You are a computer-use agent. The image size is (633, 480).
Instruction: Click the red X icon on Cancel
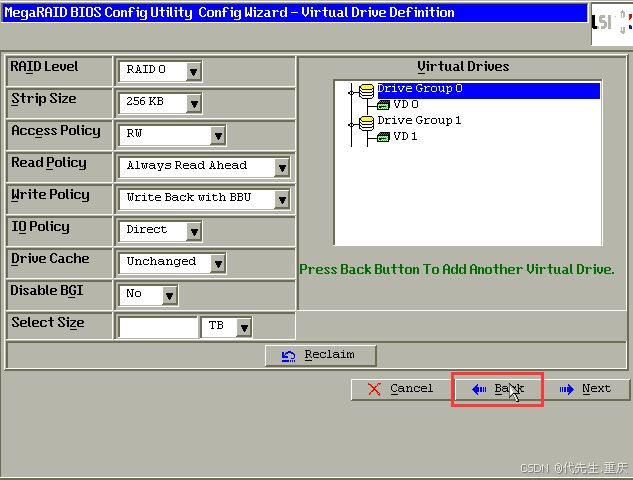coord(374,389)
